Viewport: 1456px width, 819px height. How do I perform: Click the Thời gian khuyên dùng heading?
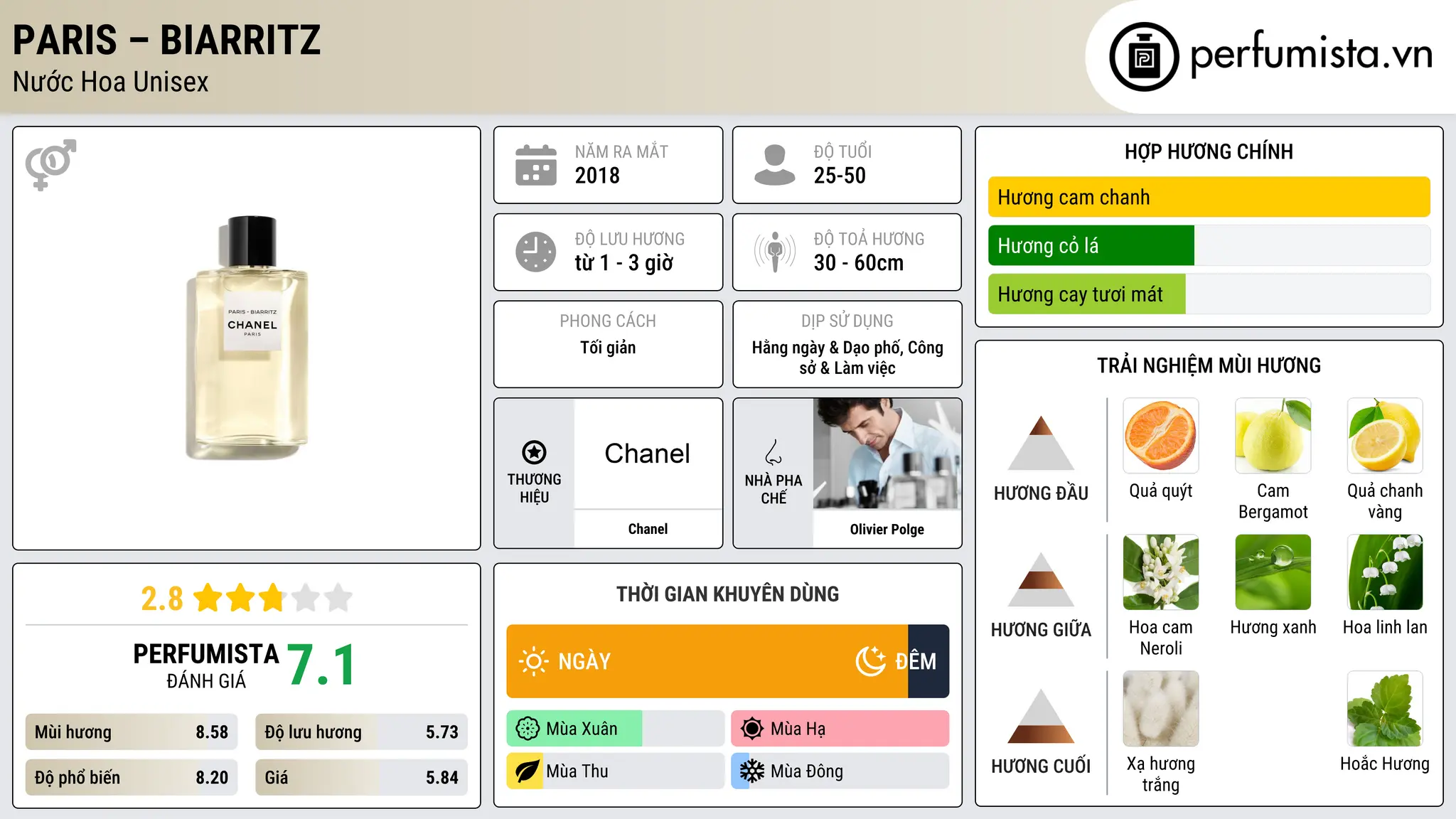pyautogui.click(x=728, y=594)
